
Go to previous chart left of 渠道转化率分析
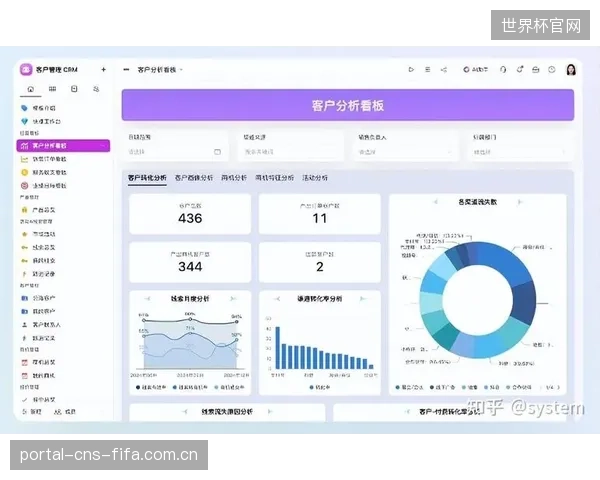pyautogui.click(x=277, y=299)
